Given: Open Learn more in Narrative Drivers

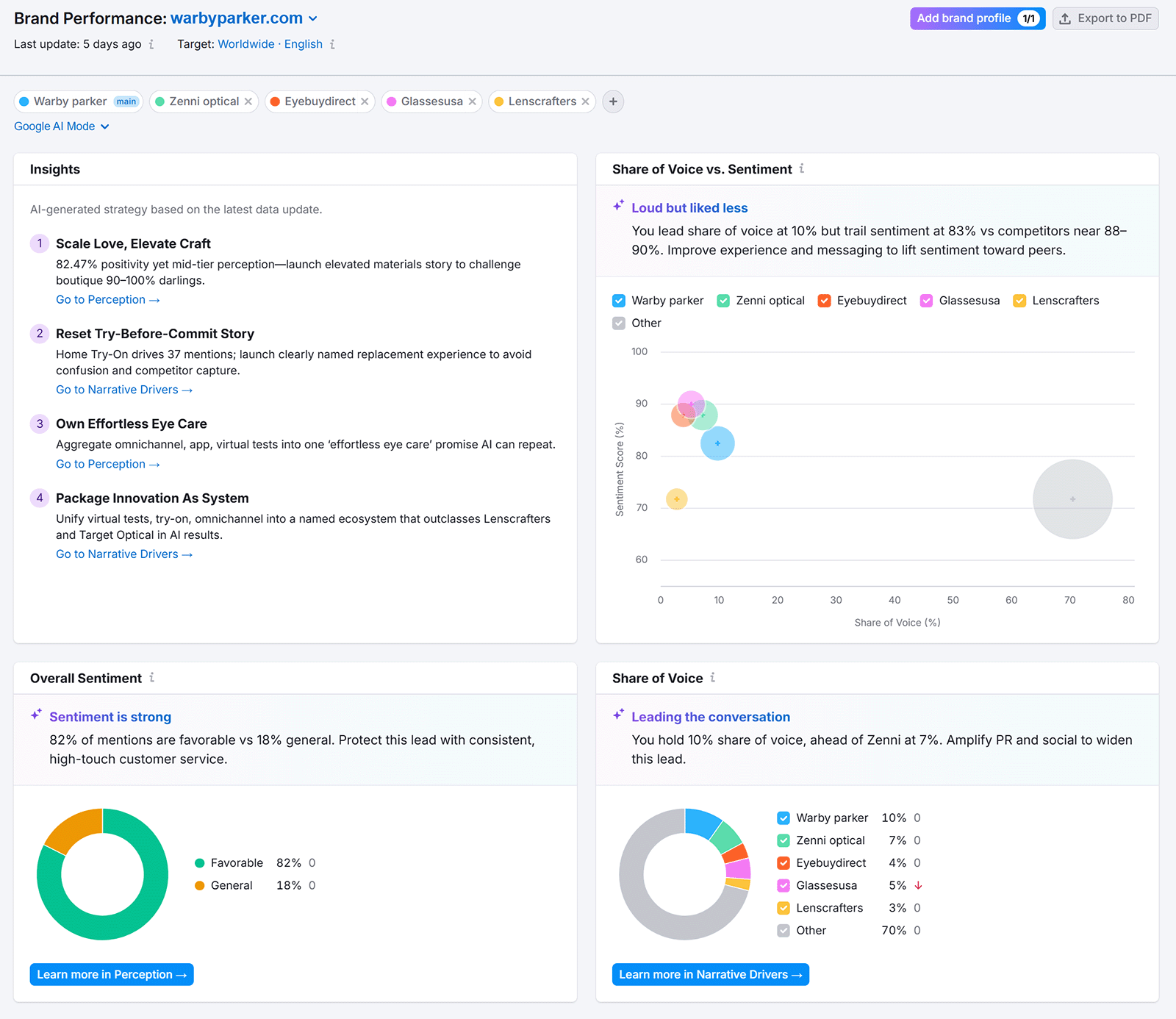Looking at the screenshot, I should click(710, 974).
